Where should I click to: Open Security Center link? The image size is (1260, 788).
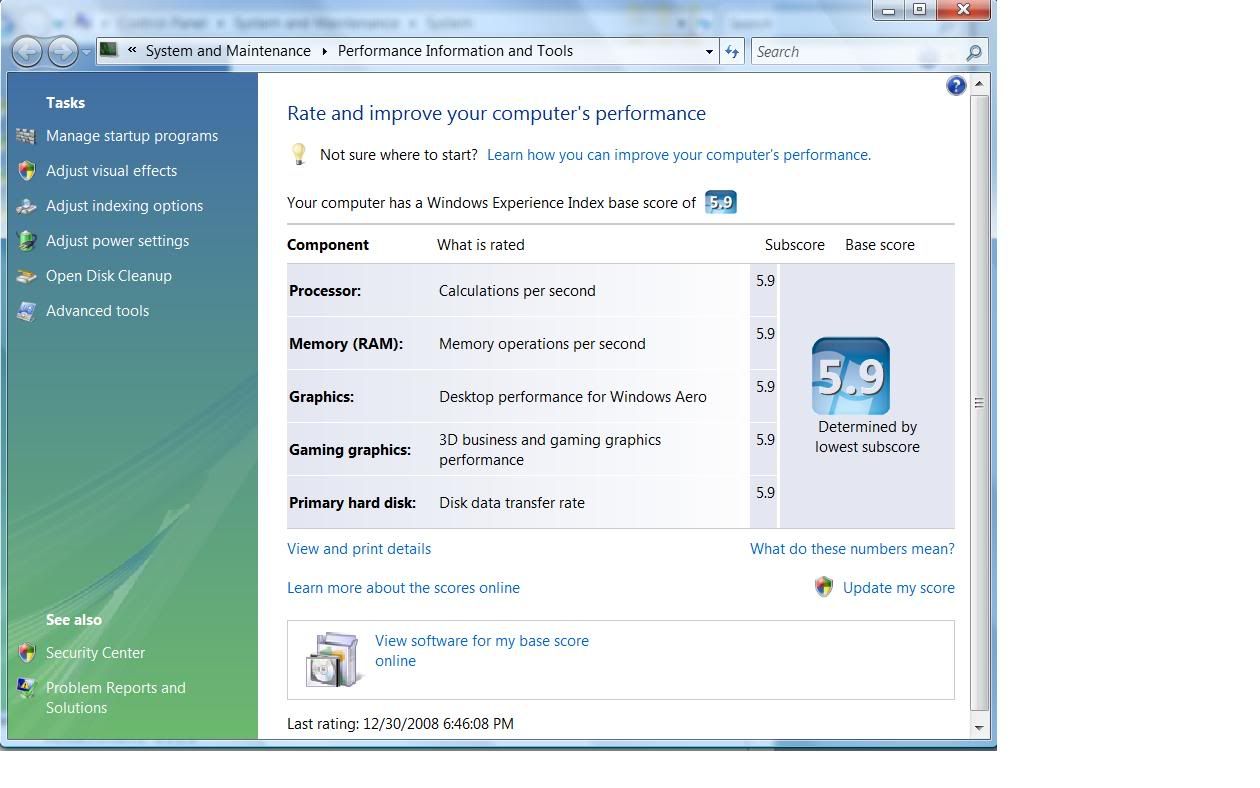click(95, 653)
